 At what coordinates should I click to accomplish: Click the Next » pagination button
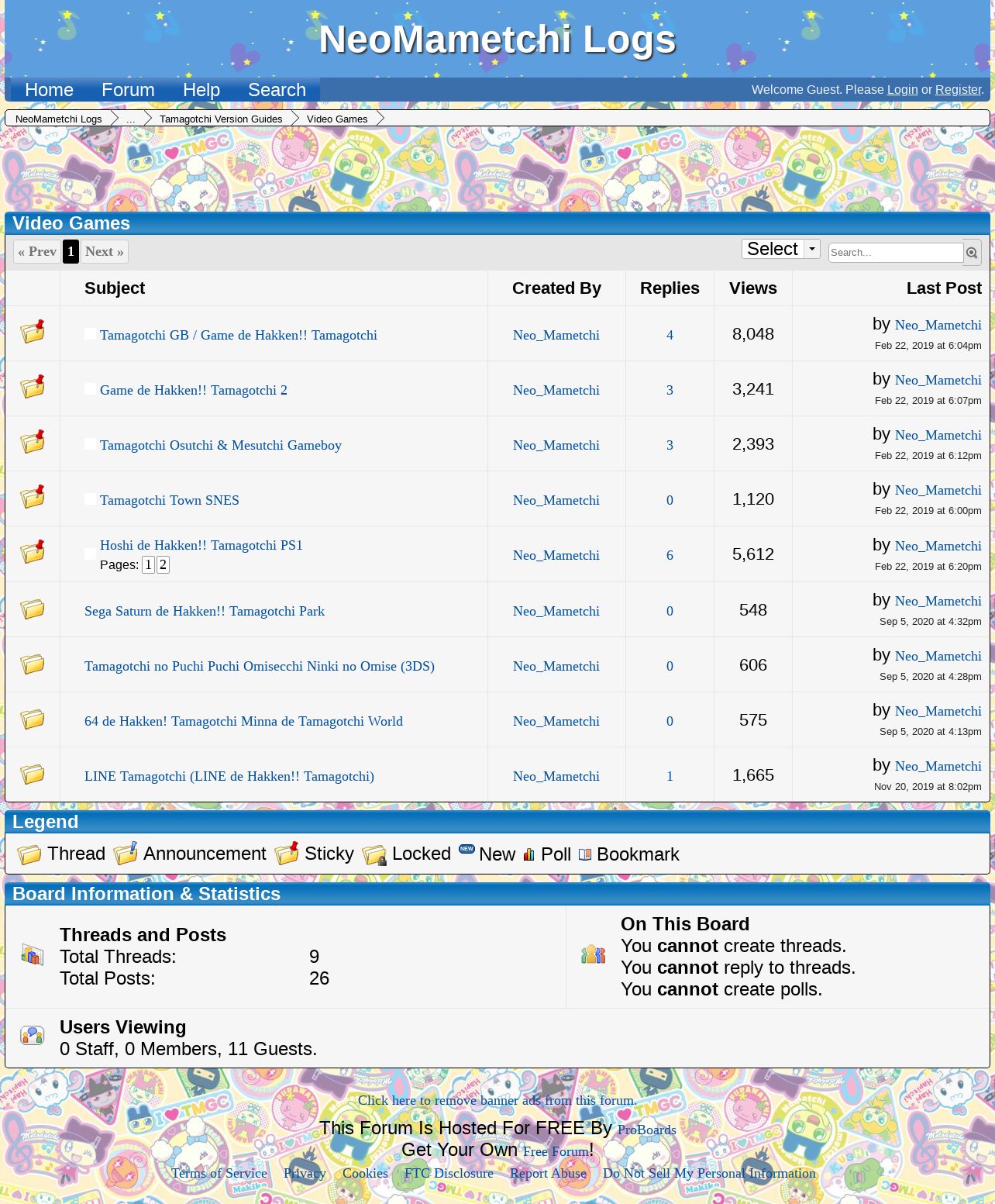coord(105,251)
